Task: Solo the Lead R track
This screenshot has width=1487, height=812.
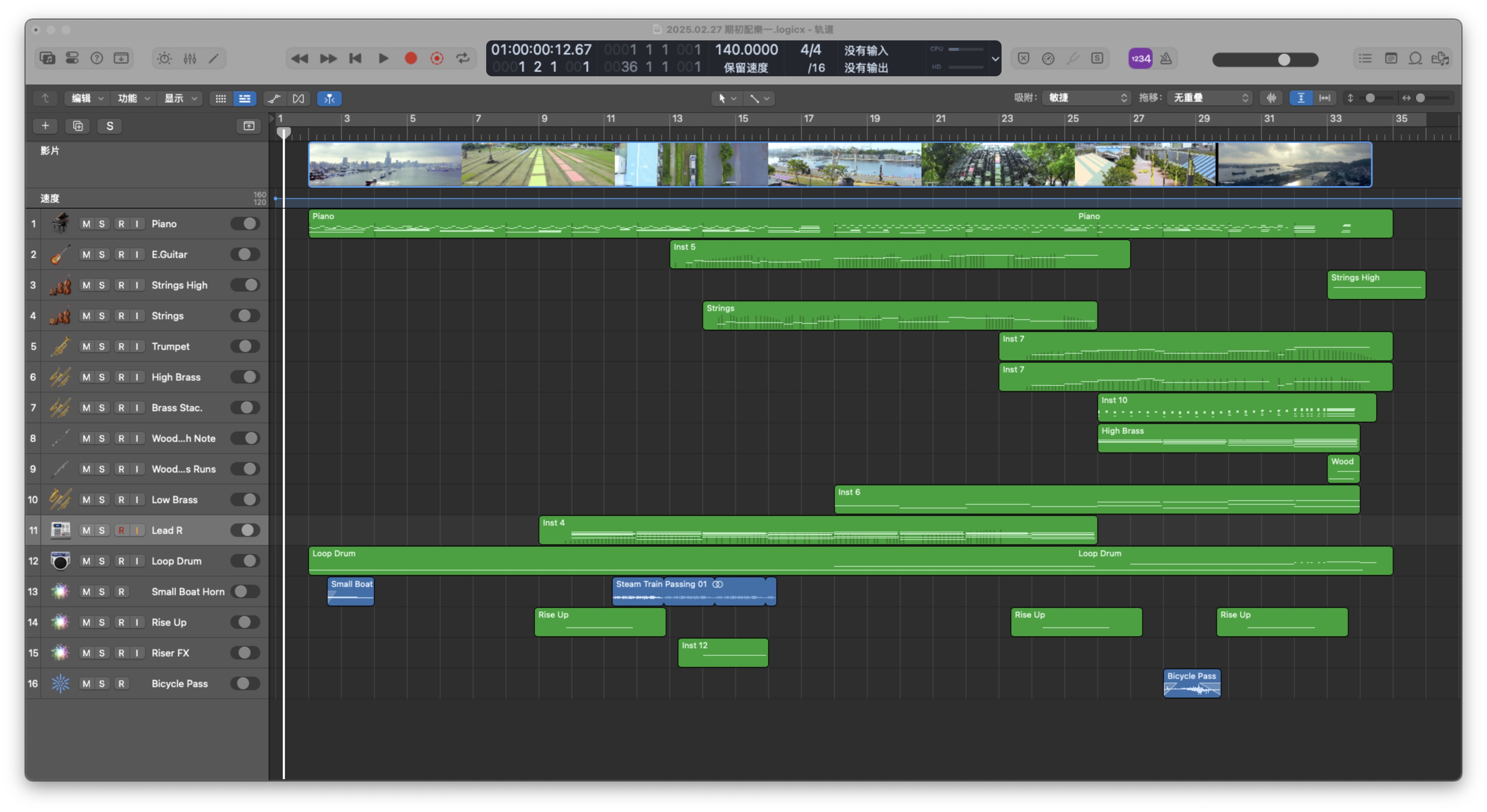Action: (x=102, y=530)
